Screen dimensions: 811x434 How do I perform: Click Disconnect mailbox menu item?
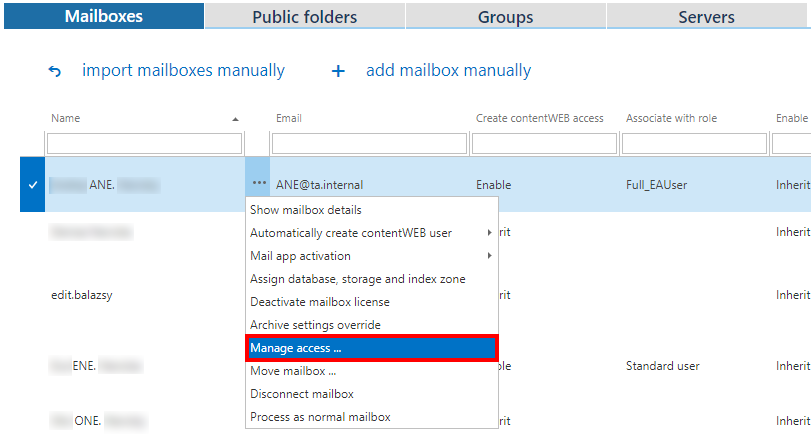coord(302,394)
